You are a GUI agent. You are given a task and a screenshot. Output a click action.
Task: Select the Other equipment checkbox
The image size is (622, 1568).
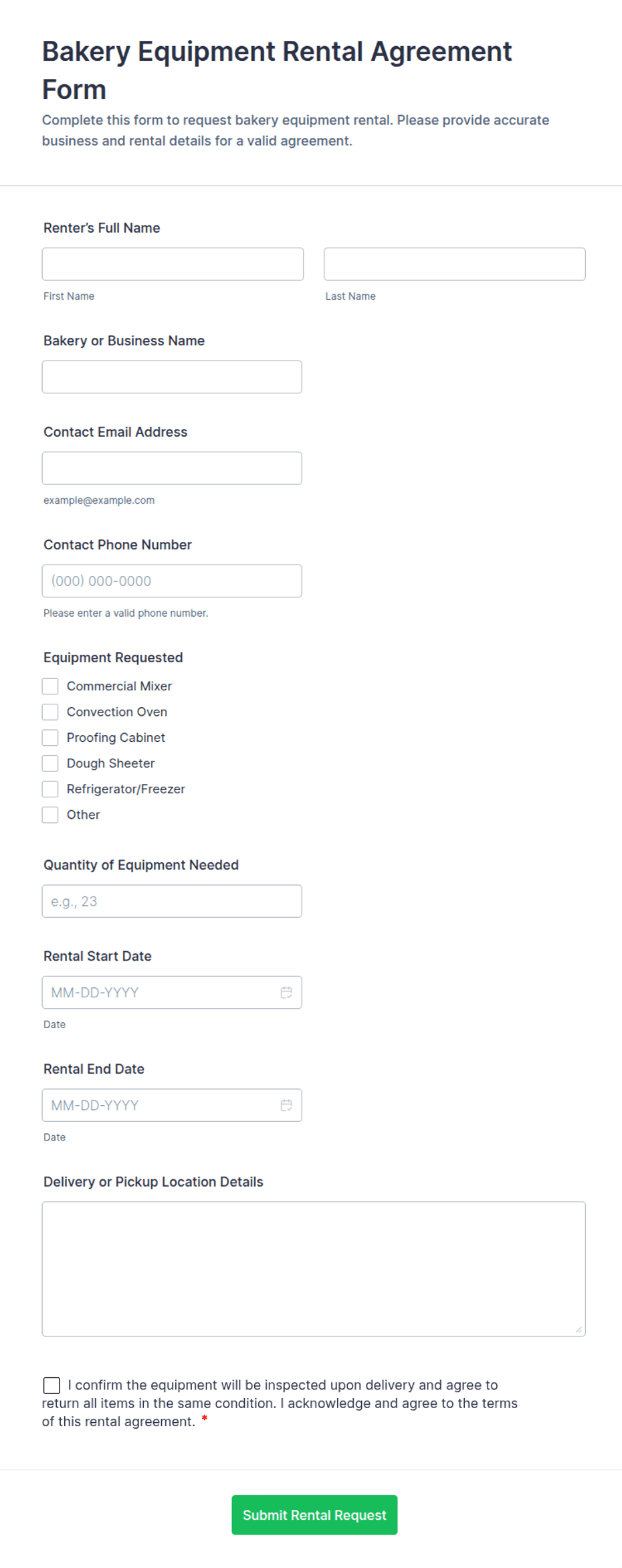[x=50, y=815]
